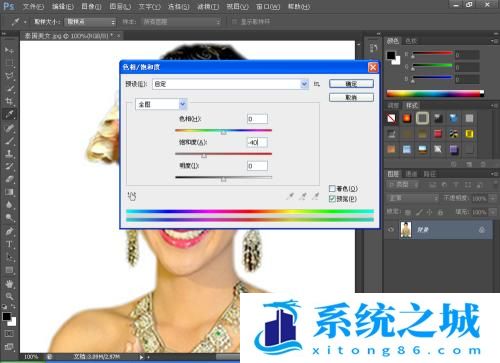
Task: Toggle lock image pixels brush icon
Action: 419,212
